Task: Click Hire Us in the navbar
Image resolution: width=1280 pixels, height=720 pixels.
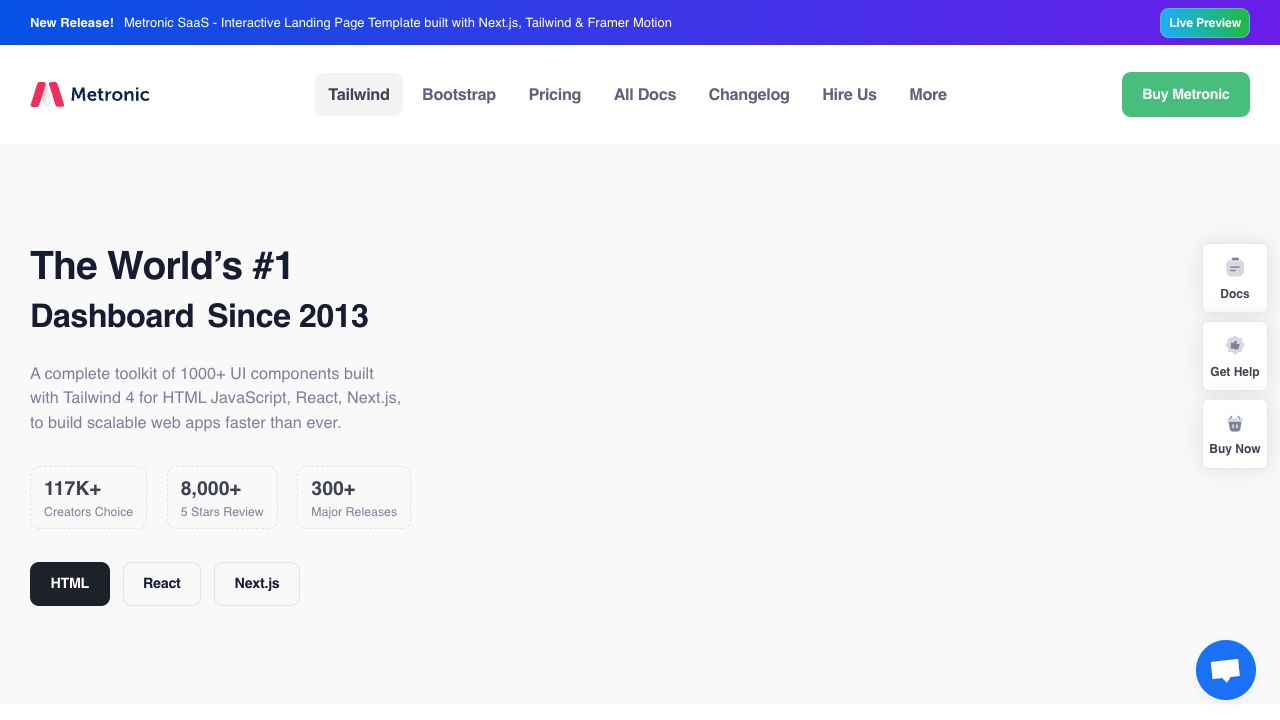Action: (849, 94)
